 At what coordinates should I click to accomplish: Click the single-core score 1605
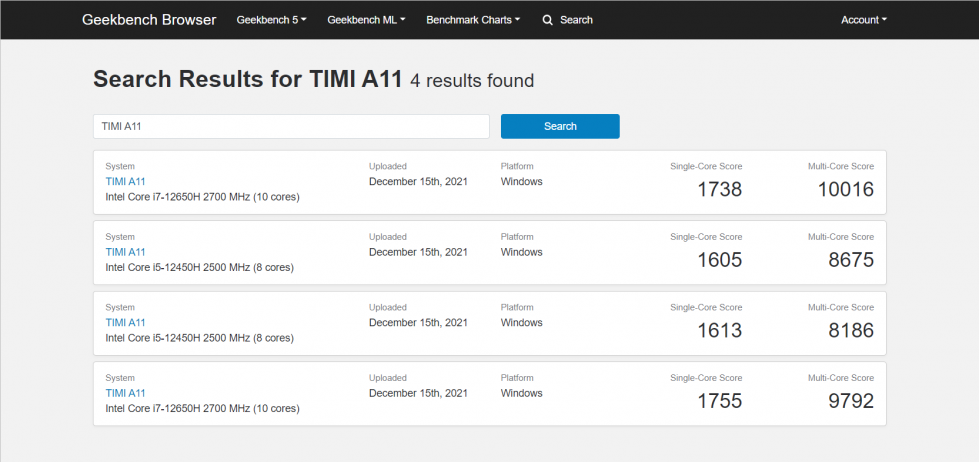[719, 260]
